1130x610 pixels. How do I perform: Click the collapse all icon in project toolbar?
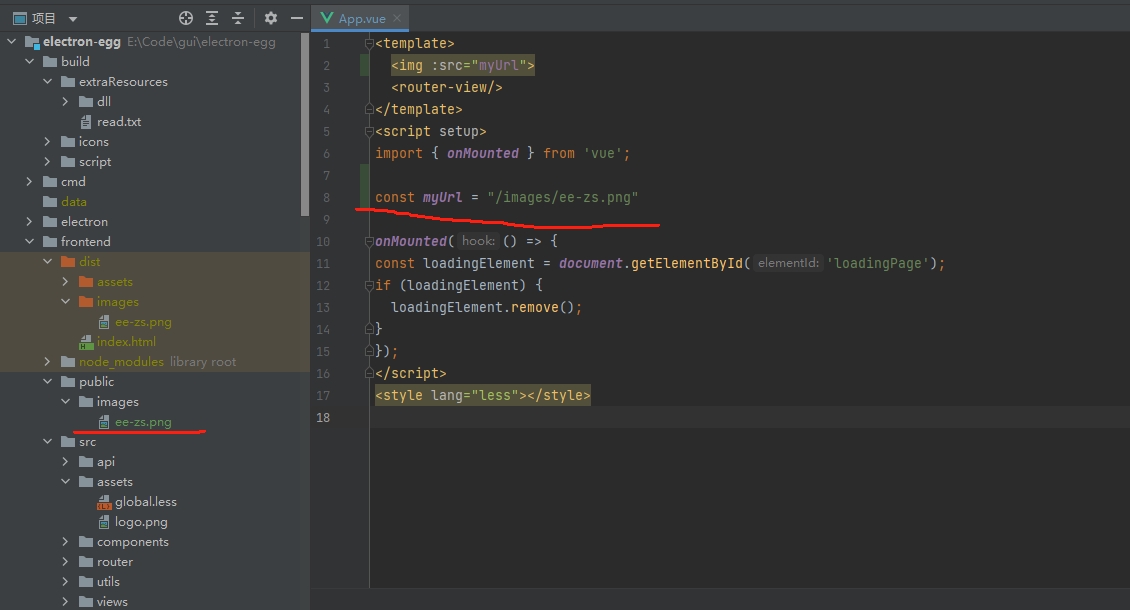(238, 18)
